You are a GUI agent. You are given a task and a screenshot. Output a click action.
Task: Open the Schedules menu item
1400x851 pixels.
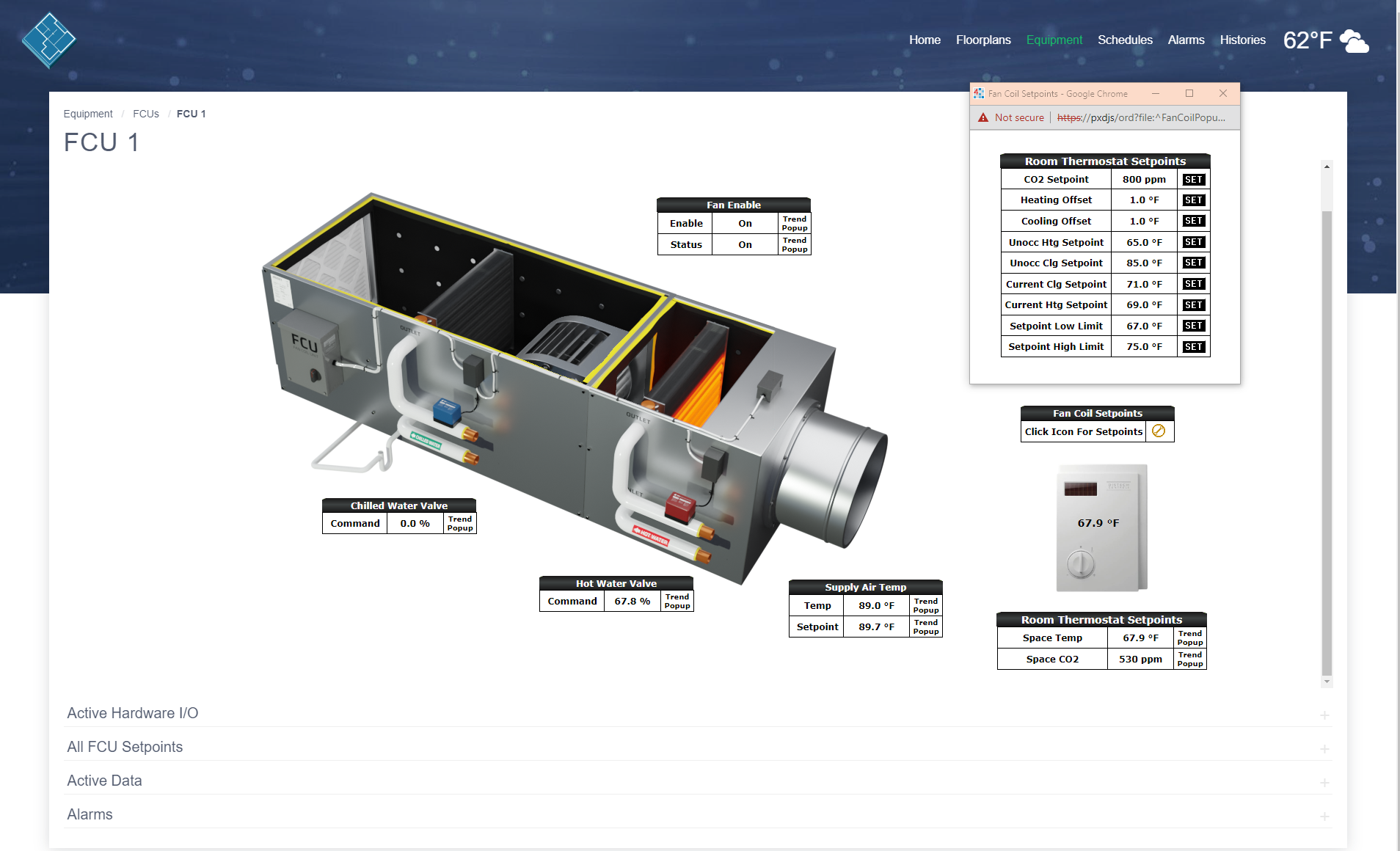[x=1124, y=40]
